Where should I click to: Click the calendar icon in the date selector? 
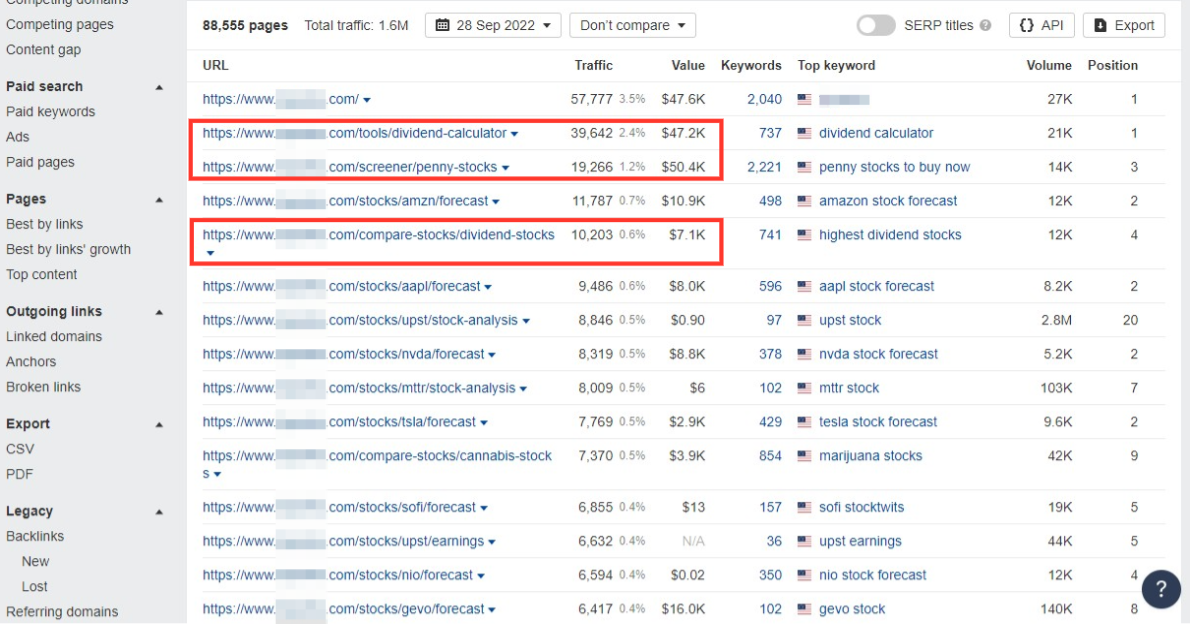click(x=444, y=25)
